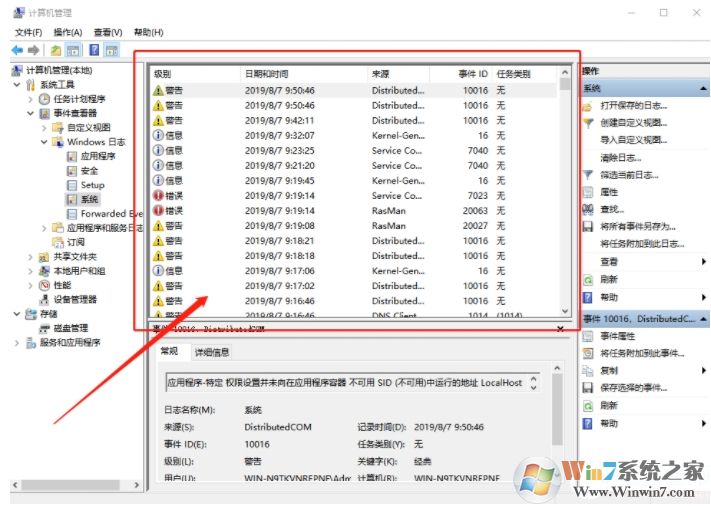The width and height of the screenshot is (711, 506).
Task: Click 查找 in actions pane
Action: 612,209
